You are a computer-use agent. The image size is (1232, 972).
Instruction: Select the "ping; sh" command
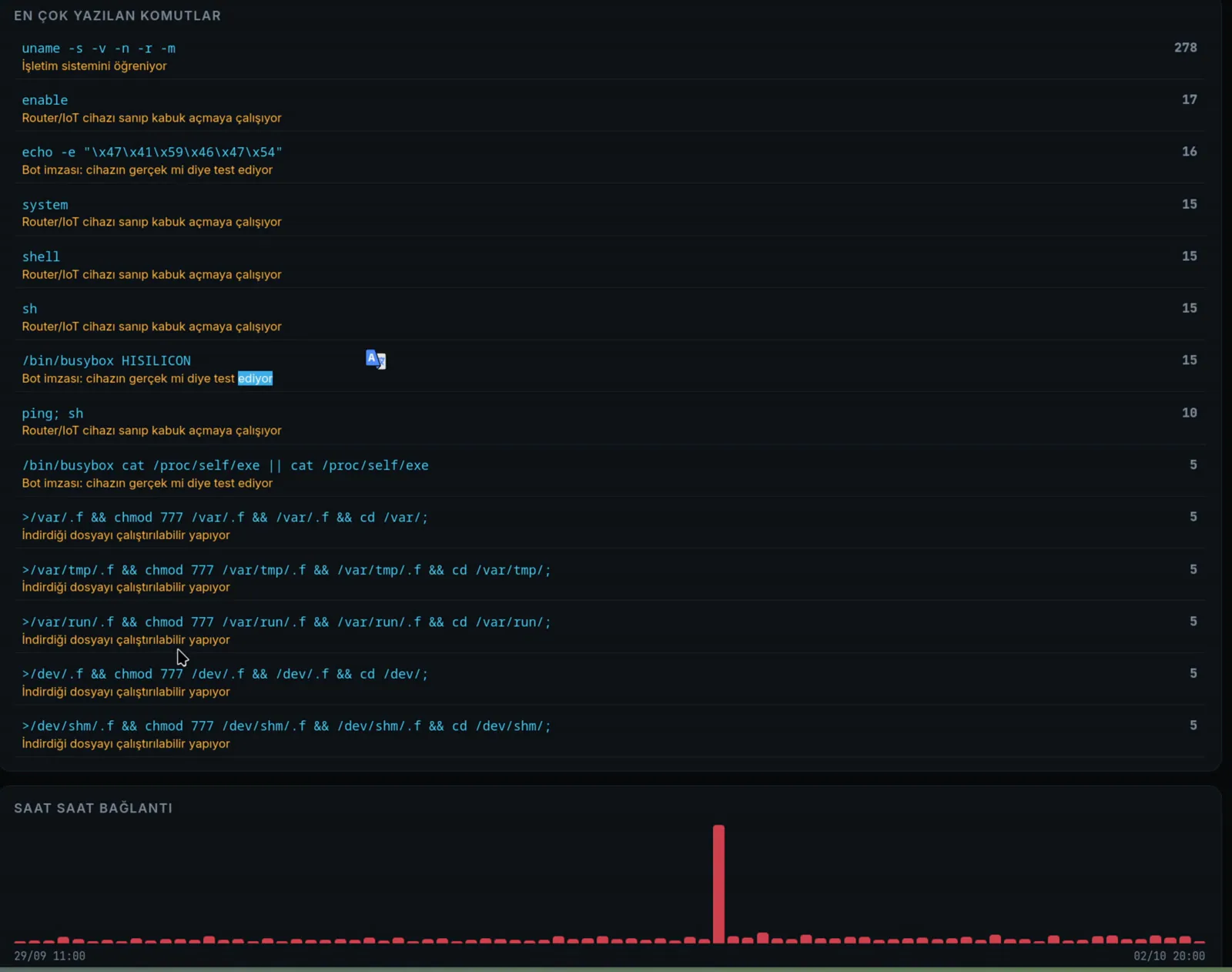(x=52, y=414)
